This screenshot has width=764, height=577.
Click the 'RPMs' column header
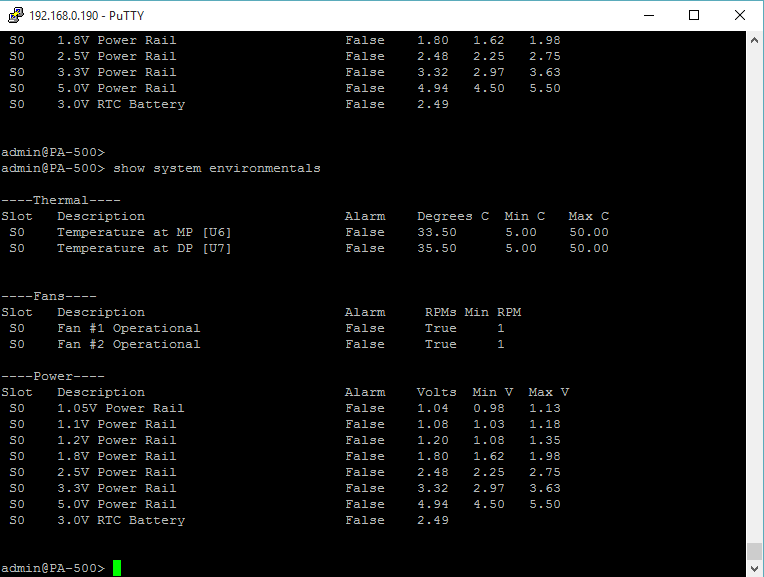click(440, 312)
